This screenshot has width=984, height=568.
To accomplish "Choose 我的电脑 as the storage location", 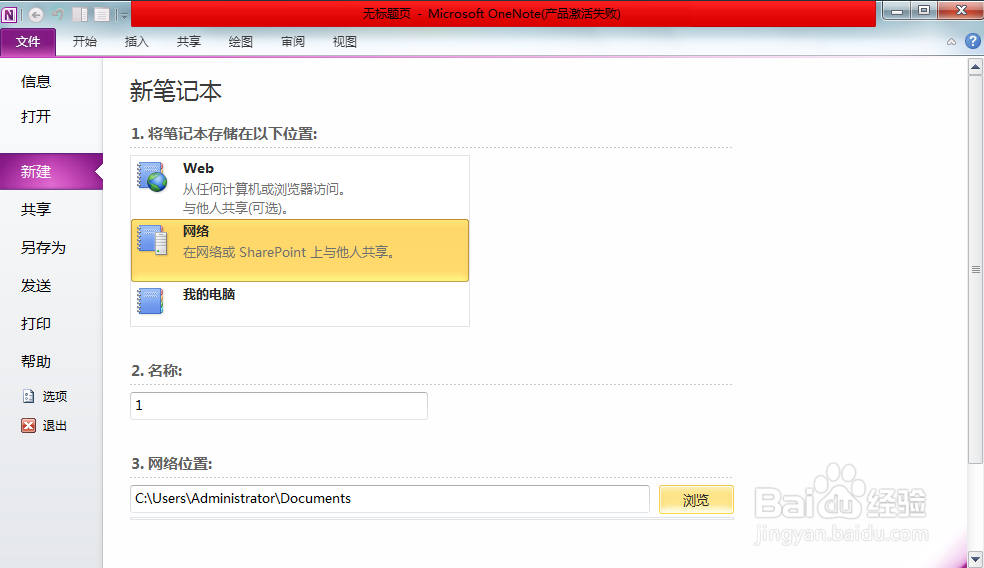I will point(300,304).
